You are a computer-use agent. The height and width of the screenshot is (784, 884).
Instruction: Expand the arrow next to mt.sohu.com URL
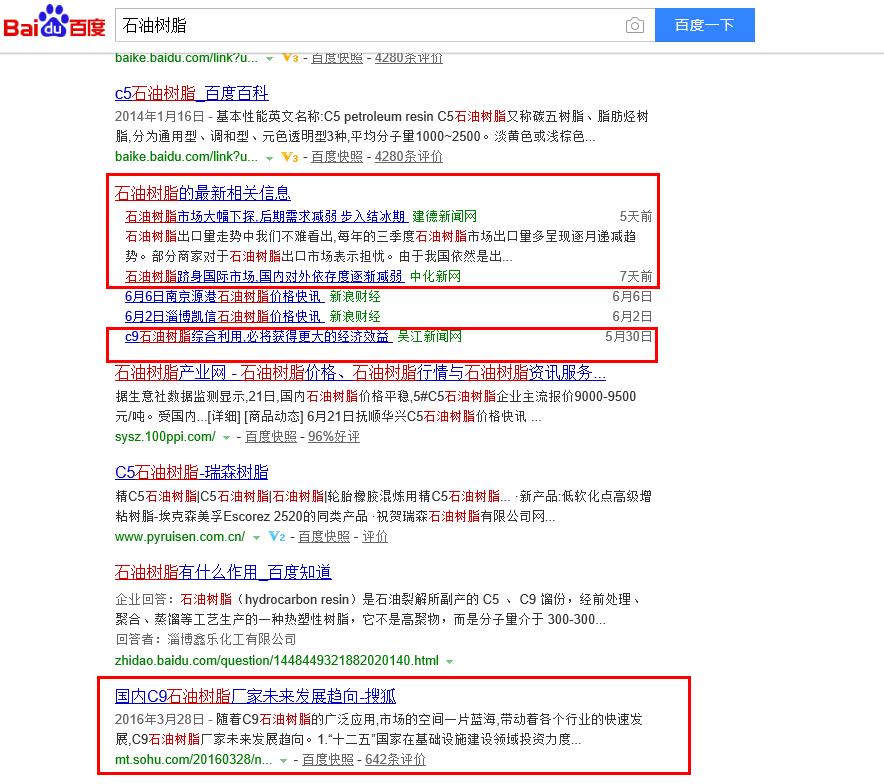click(283, 761)
